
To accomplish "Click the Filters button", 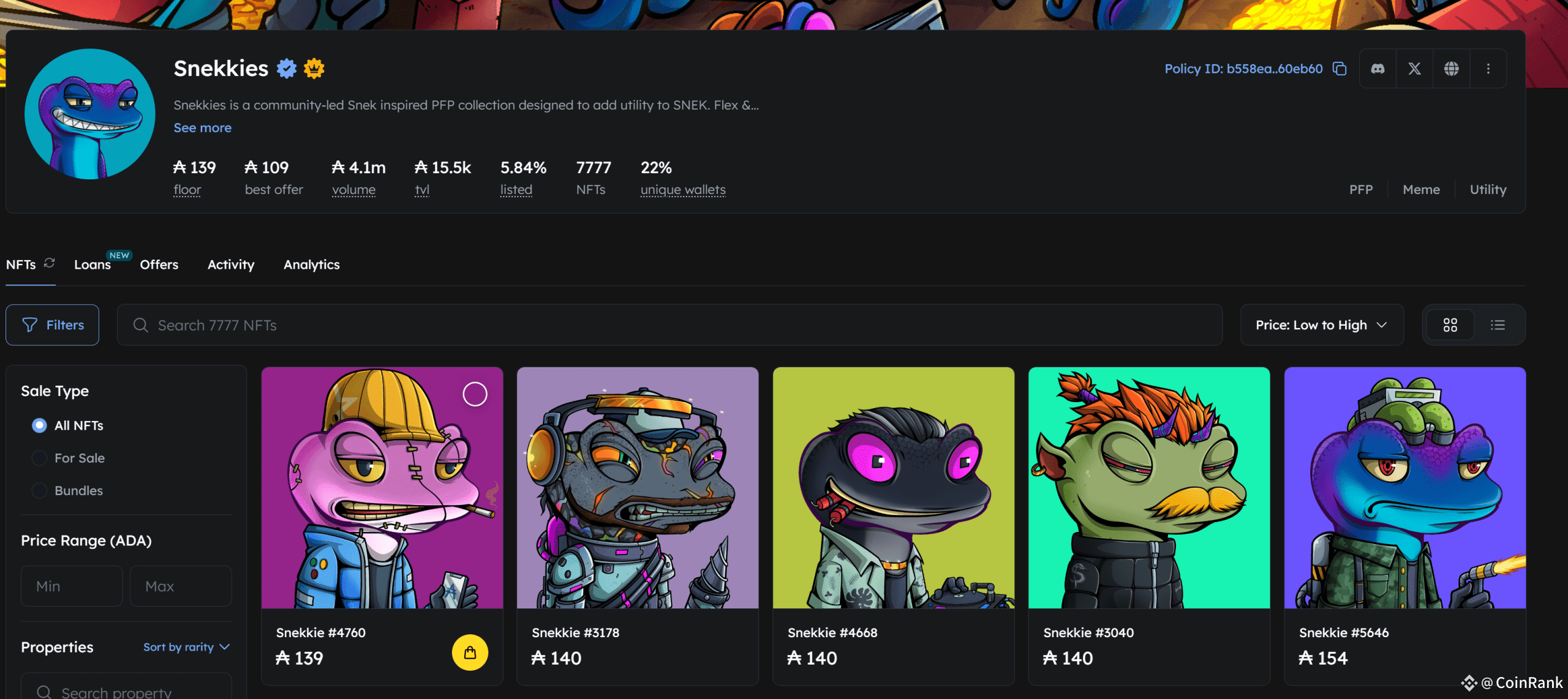I will coord(53,325).
